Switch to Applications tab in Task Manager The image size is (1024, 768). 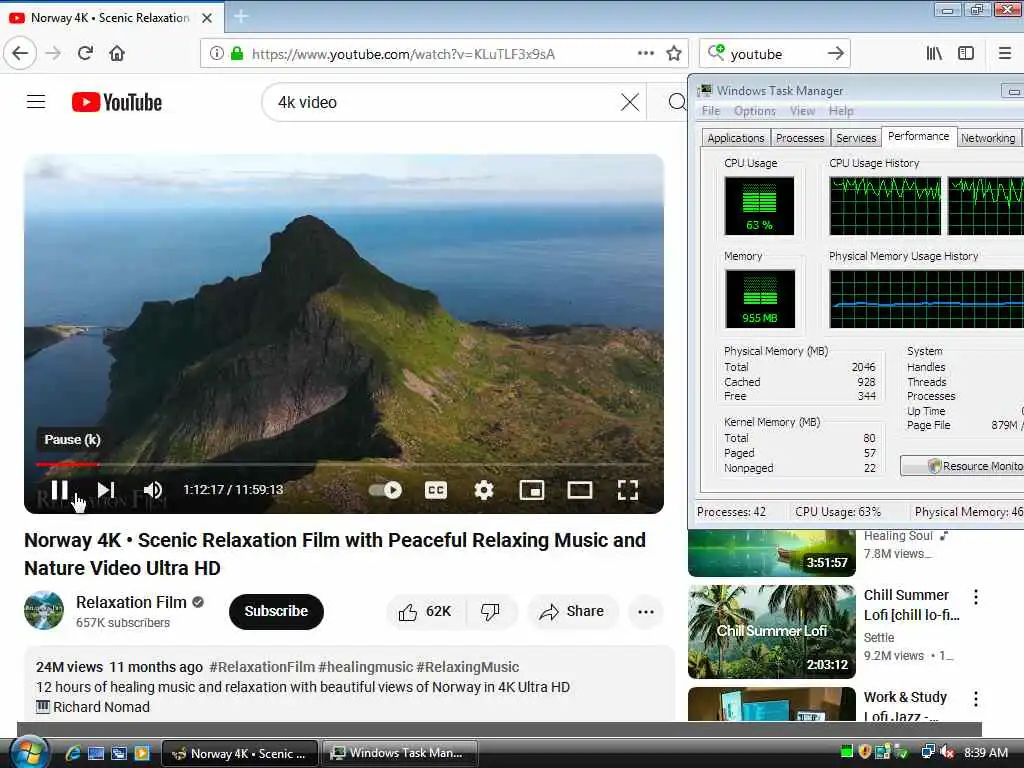click(735, 138)
